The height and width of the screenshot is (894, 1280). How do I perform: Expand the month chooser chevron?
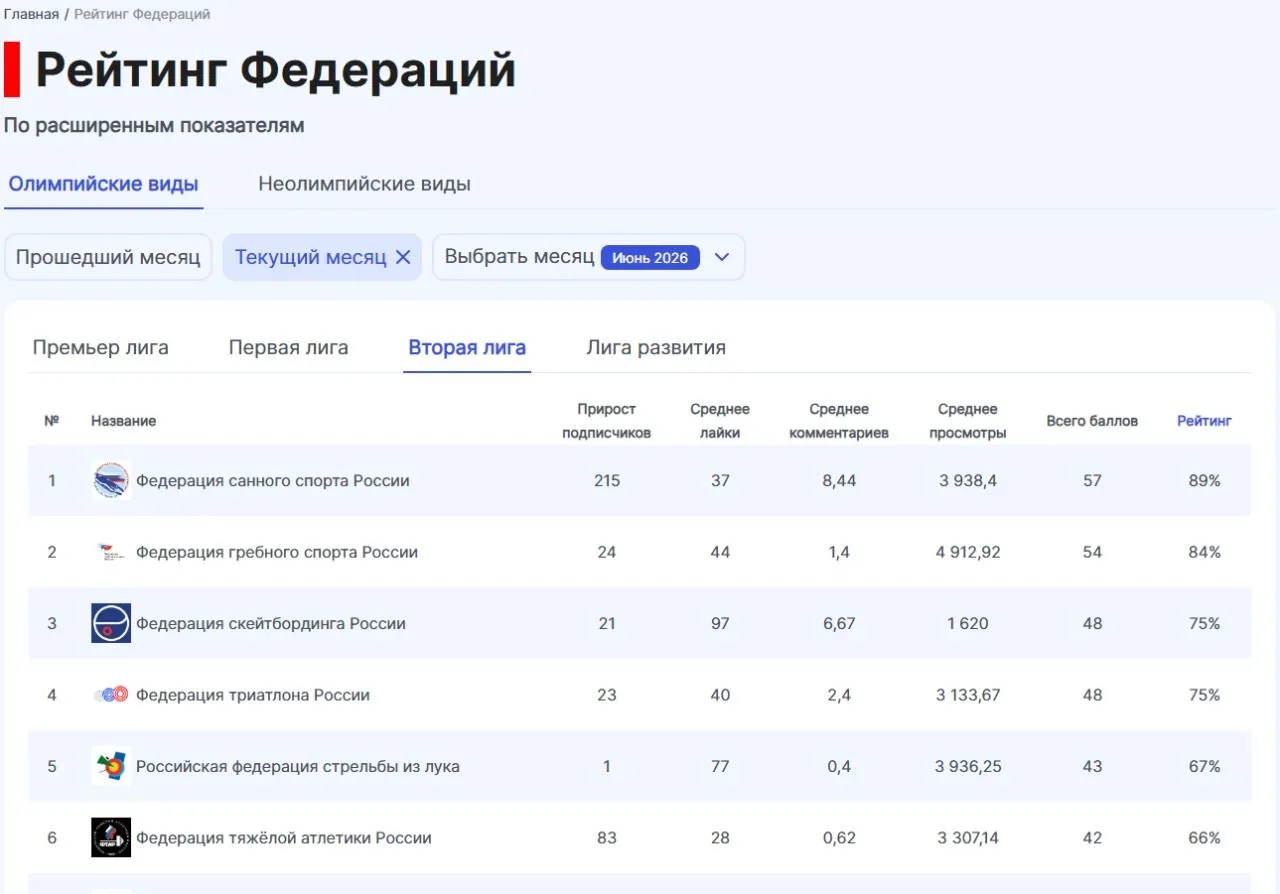click(722, 257)
